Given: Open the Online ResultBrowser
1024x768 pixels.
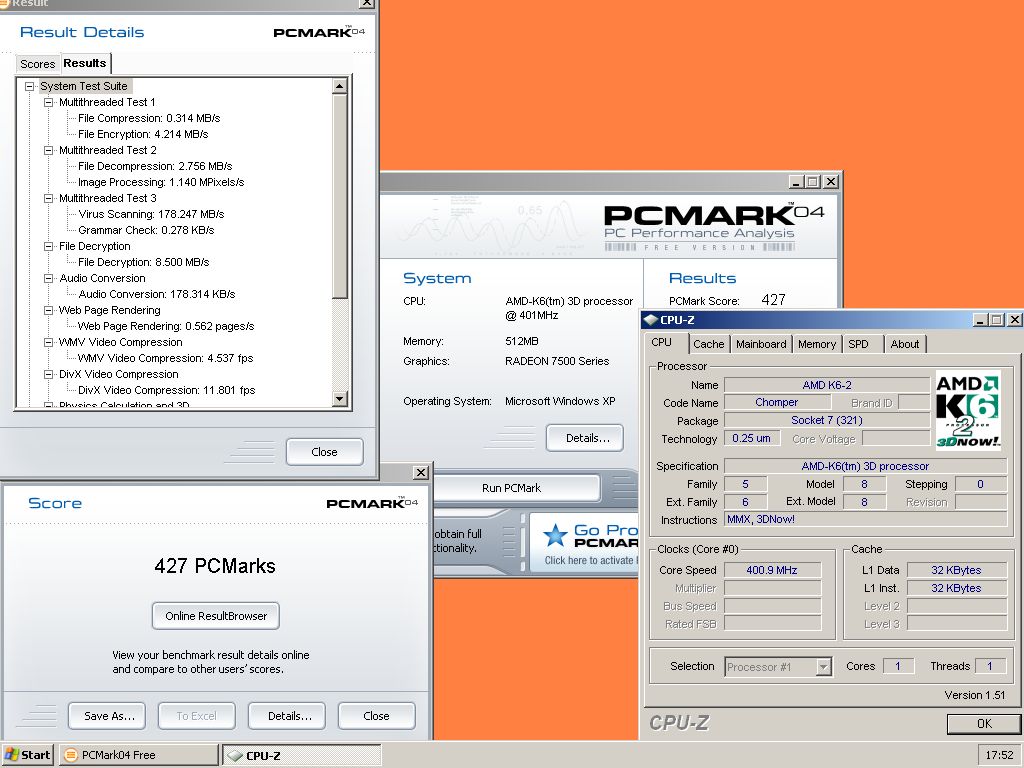Looking at the screenshot, I should click(x=215, y=616).
